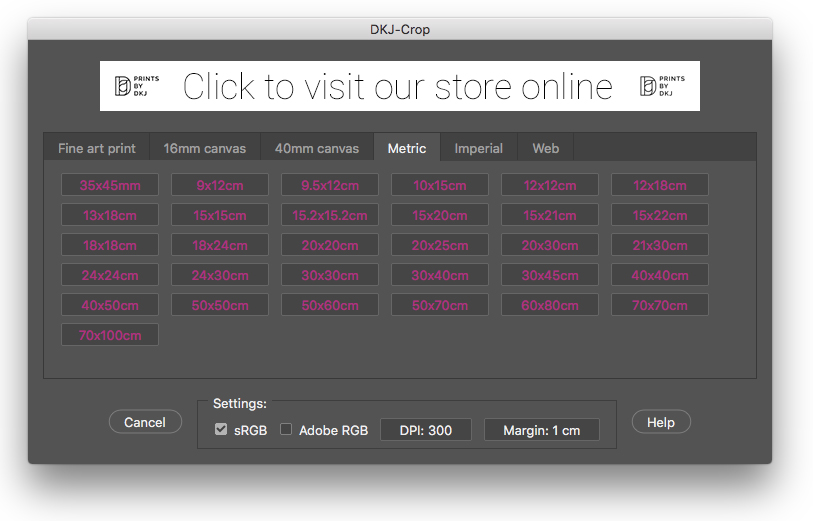
Task: Open the Web tab
Action: (545, 148)
